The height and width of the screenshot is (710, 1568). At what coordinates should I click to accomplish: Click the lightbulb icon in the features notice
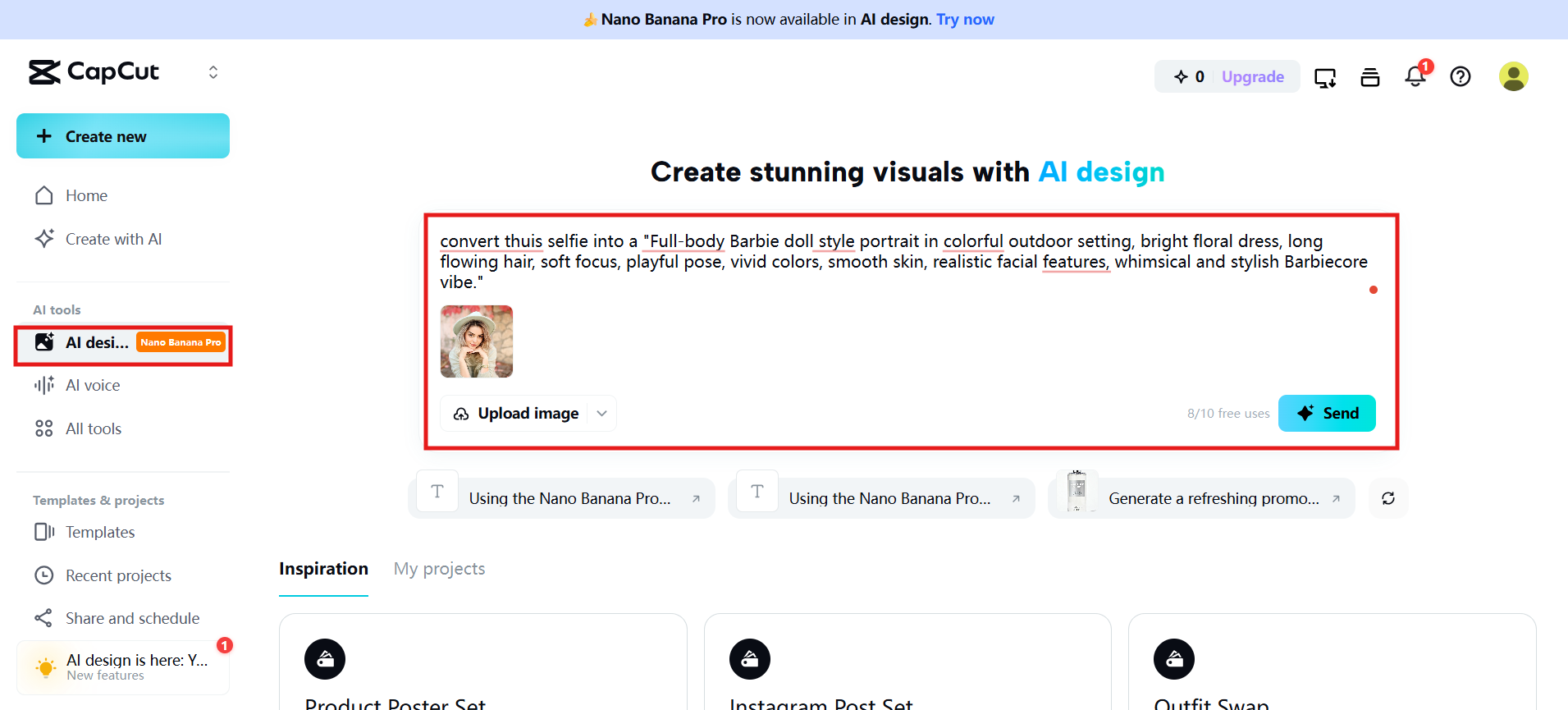tap(46, 667)
